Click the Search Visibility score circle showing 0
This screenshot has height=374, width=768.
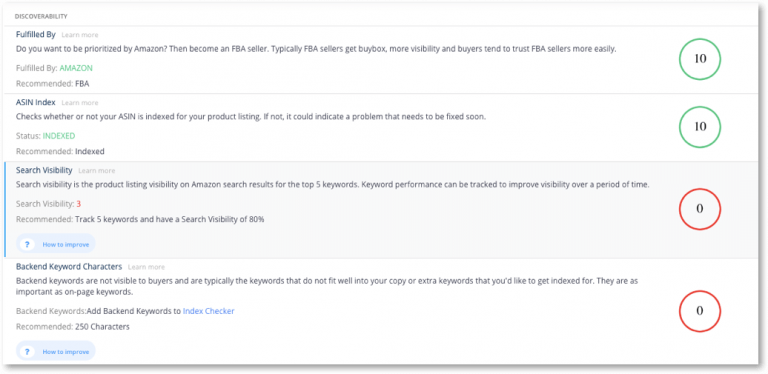[700, 209]
